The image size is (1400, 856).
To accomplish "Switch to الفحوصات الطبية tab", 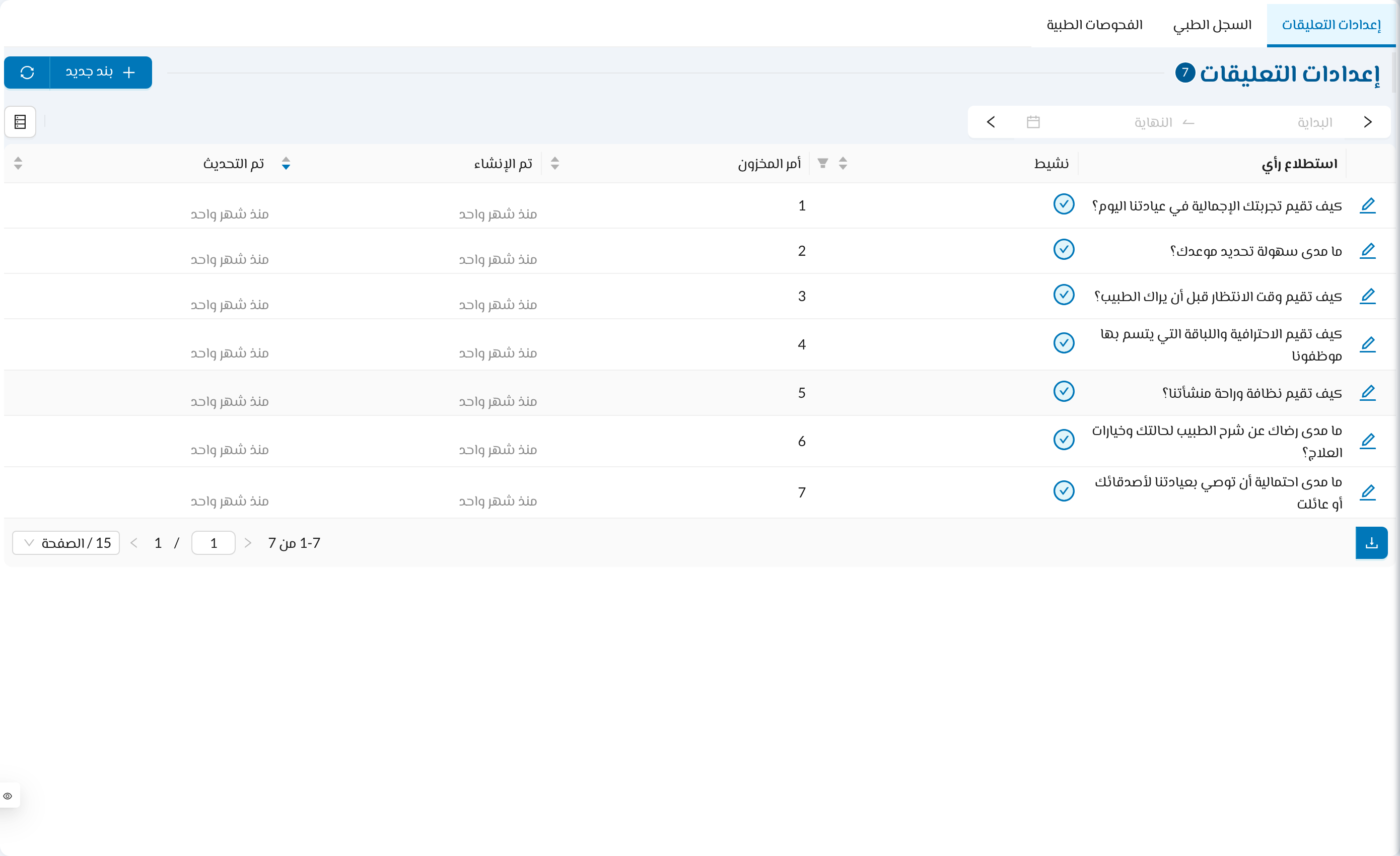I will [1094, 25].
